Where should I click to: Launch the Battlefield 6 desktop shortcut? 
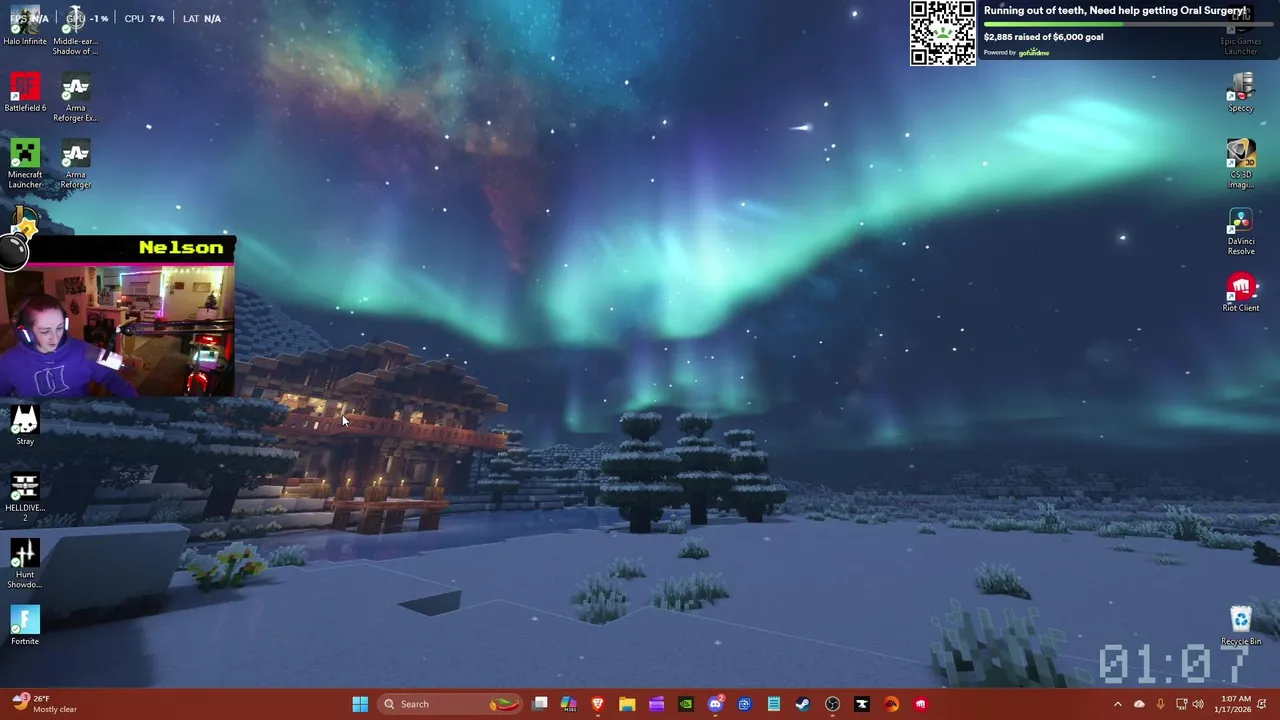25,92
